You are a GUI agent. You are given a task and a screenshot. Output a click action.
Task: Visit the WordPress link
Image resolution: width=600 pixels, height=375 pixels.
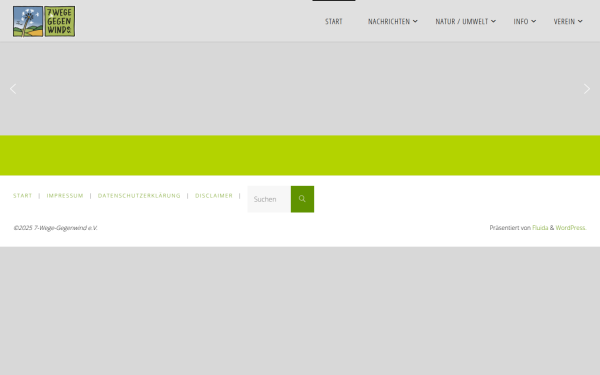(571, 228)
